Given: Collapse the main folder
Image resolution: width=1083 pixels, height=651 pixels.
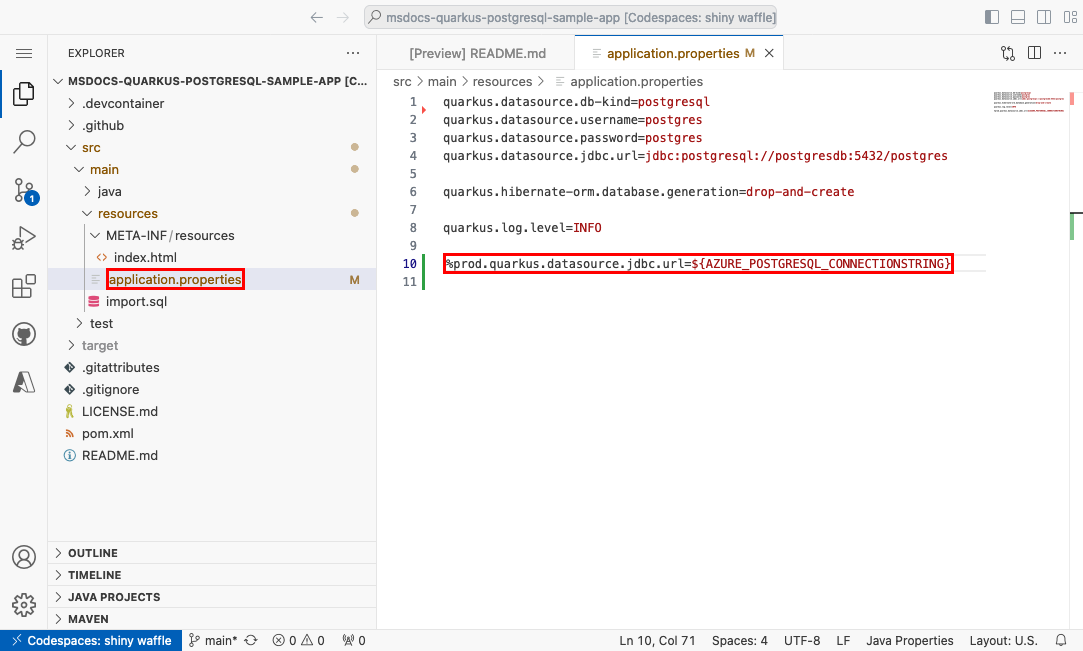Looking at the screenshot, I should click(212, 169).
